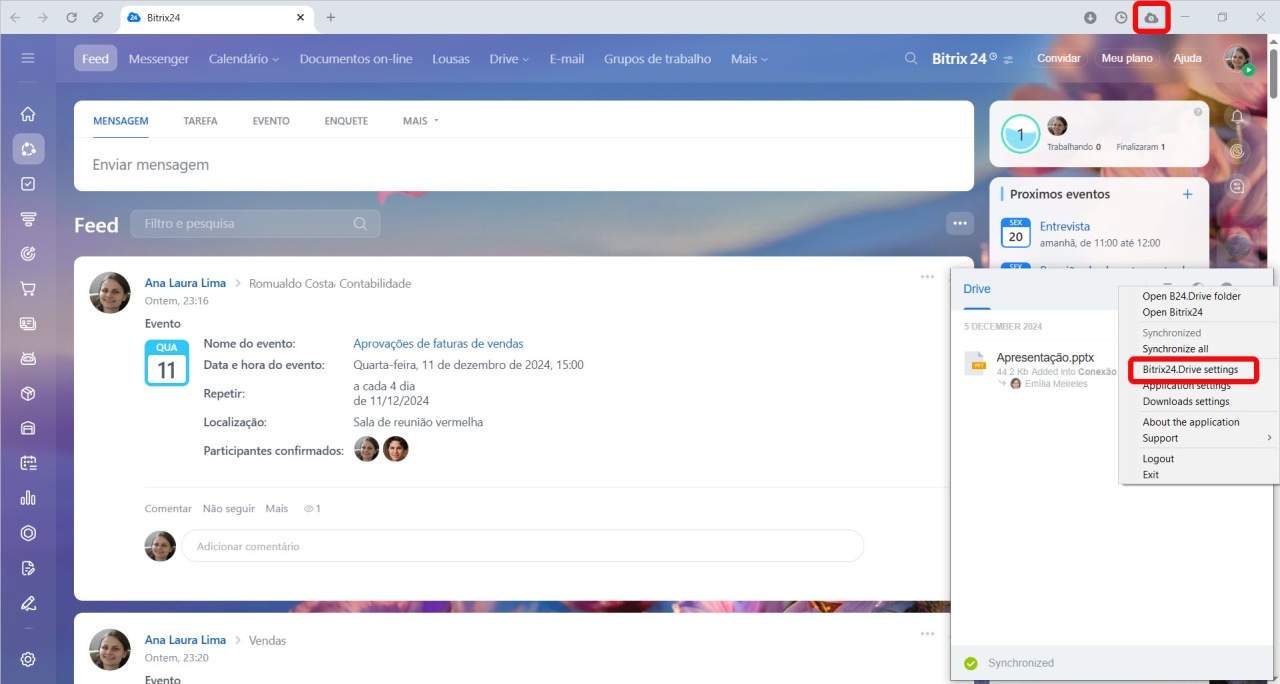Open the target goal icon in sidebar
This screenshot has width=1280, height=684.
point(28,254)
